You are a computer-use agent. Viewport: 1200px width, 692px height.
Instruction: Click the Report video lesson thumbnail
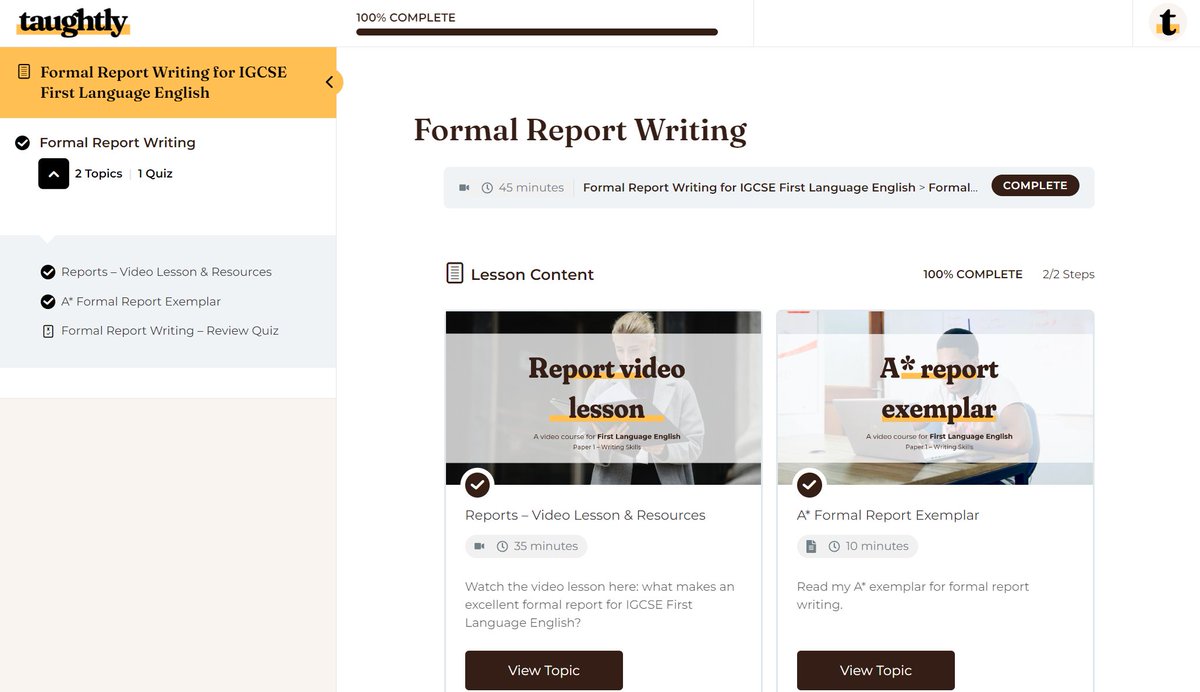603,397
